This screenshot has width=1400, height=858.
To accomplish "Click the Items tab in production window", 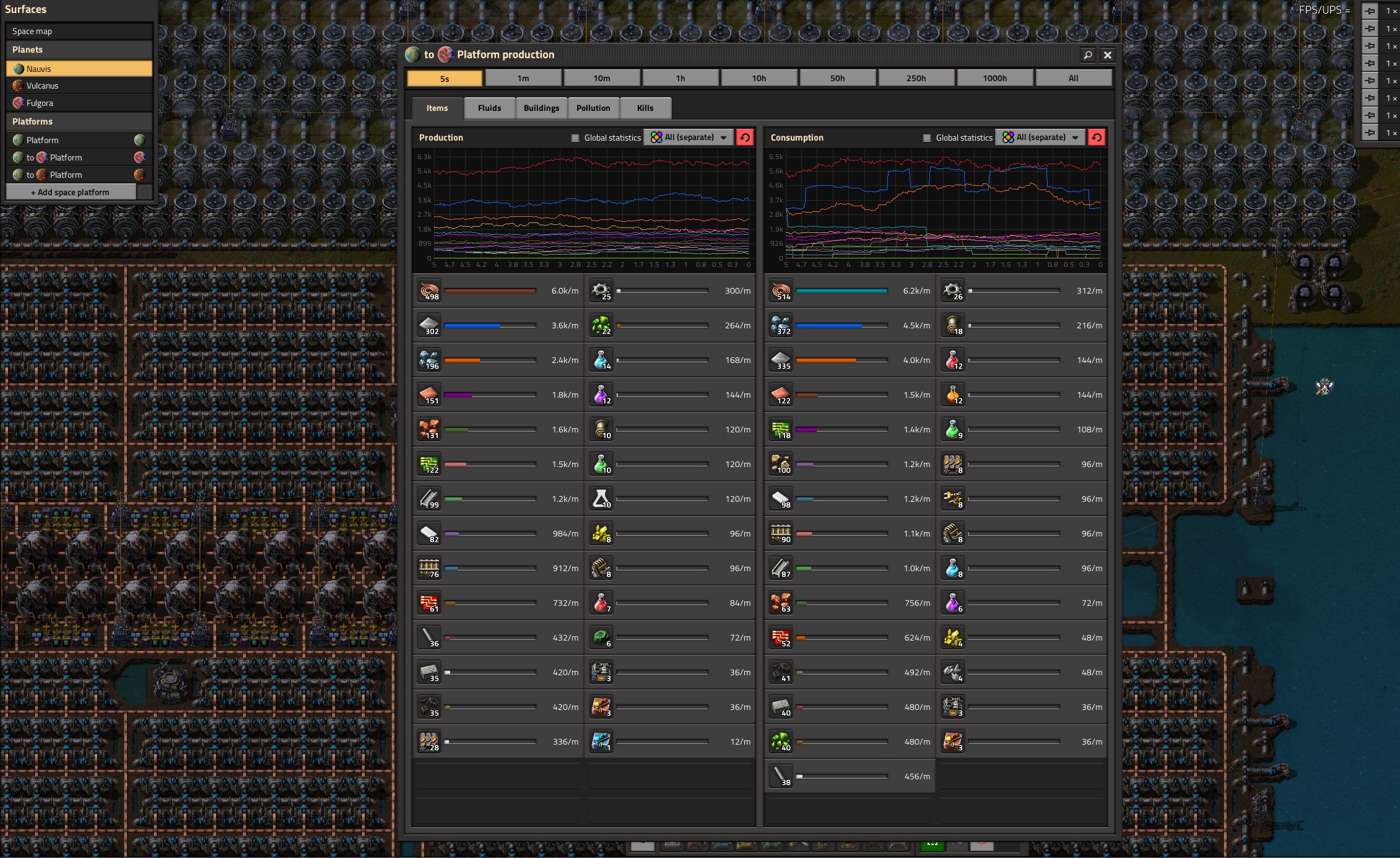I will pos(437,107).
